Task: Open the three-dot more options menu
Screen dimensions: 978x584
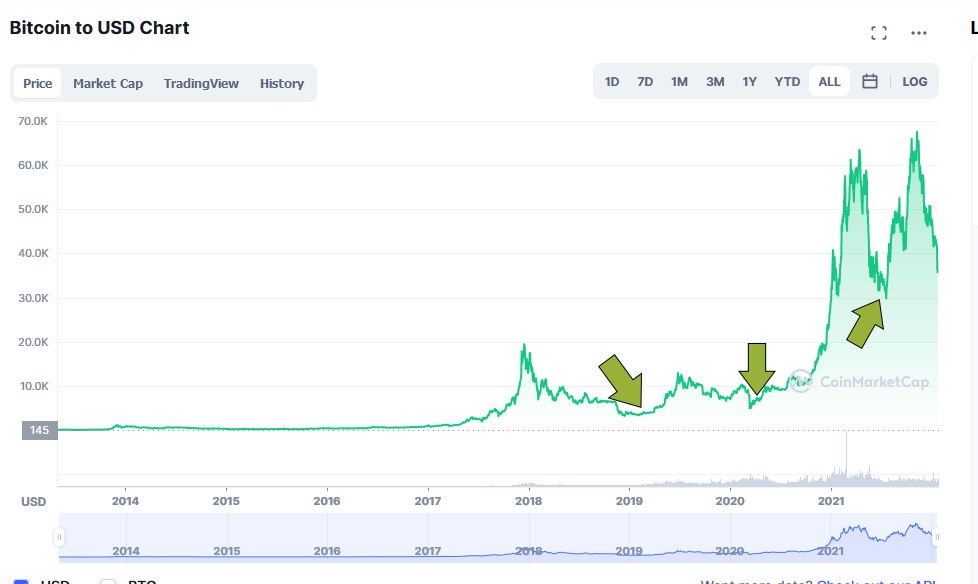Action: tap(919, 33)
